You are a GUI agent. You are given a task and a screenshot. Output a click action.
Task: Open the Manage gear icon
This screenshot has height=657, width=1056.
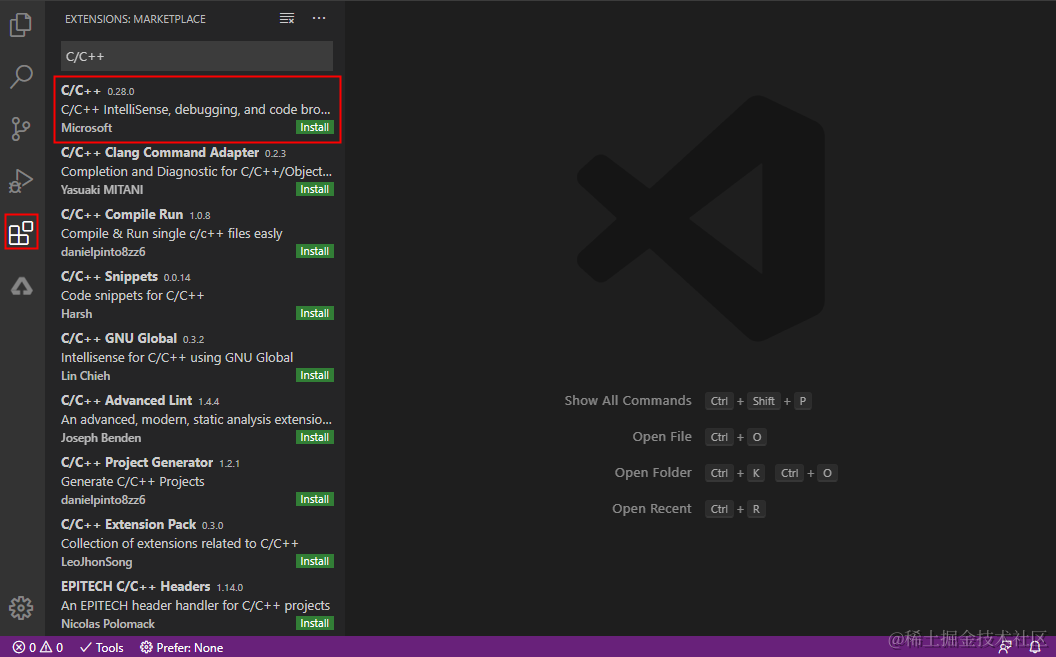(21, 608)
